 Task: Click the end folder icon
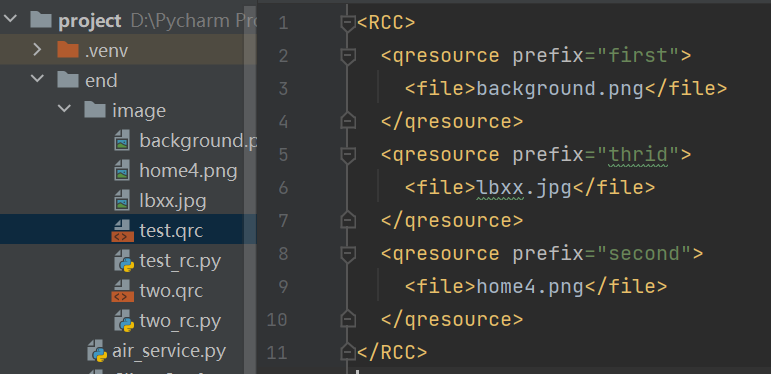coord(68,80)
